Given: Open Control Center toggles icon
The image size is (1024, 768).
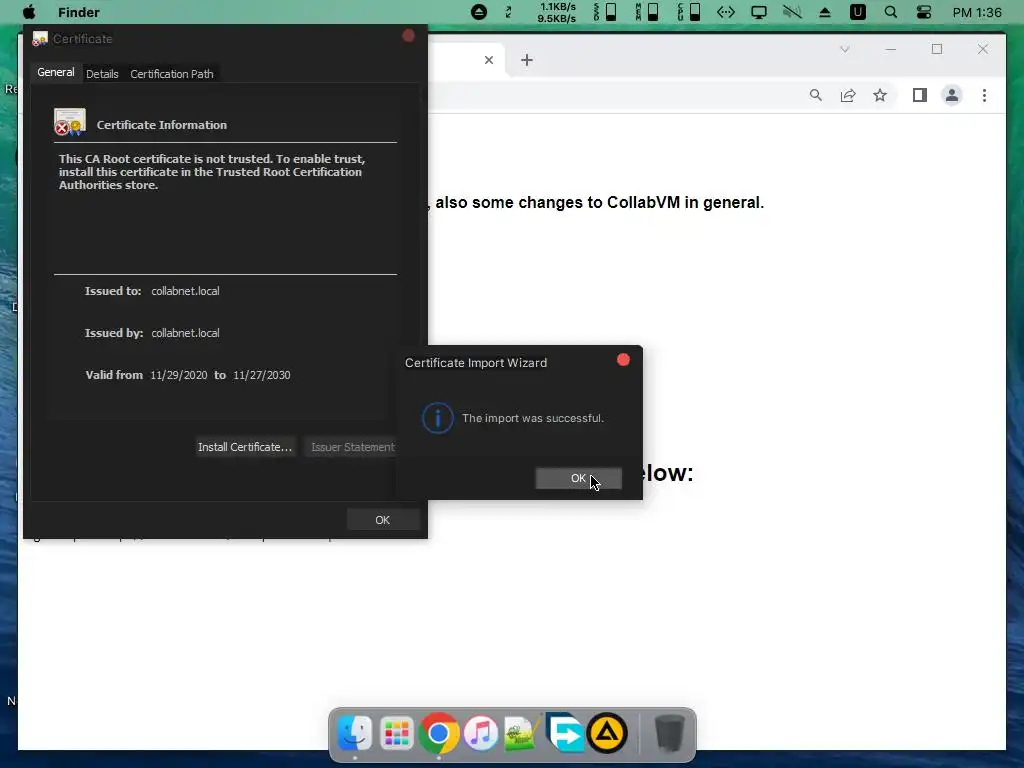Looking at the screenshot, I should (x=923, y=12).
